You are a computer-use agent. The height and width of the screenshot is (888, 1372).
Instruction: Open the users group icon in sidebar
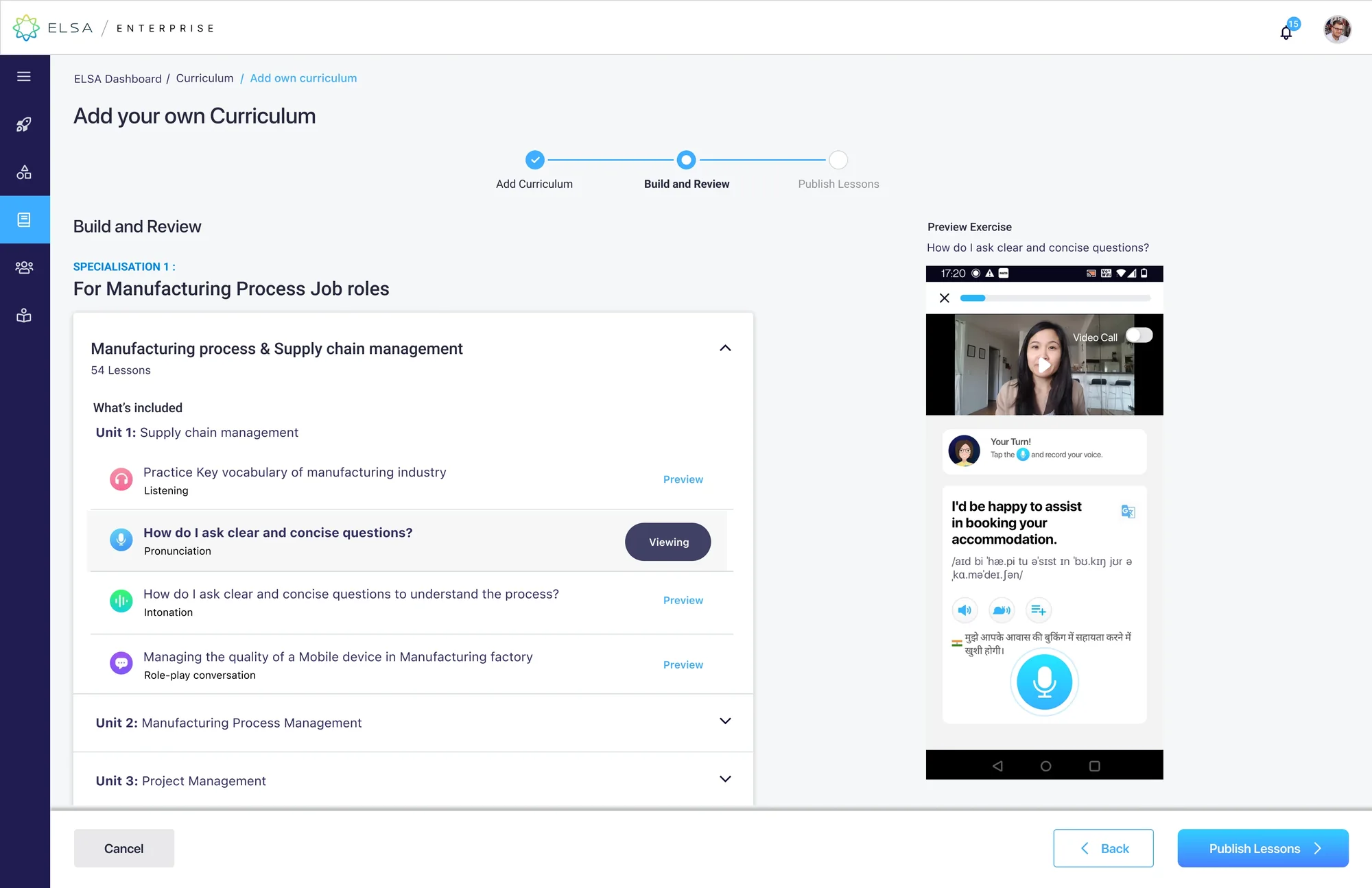[24, 267]
